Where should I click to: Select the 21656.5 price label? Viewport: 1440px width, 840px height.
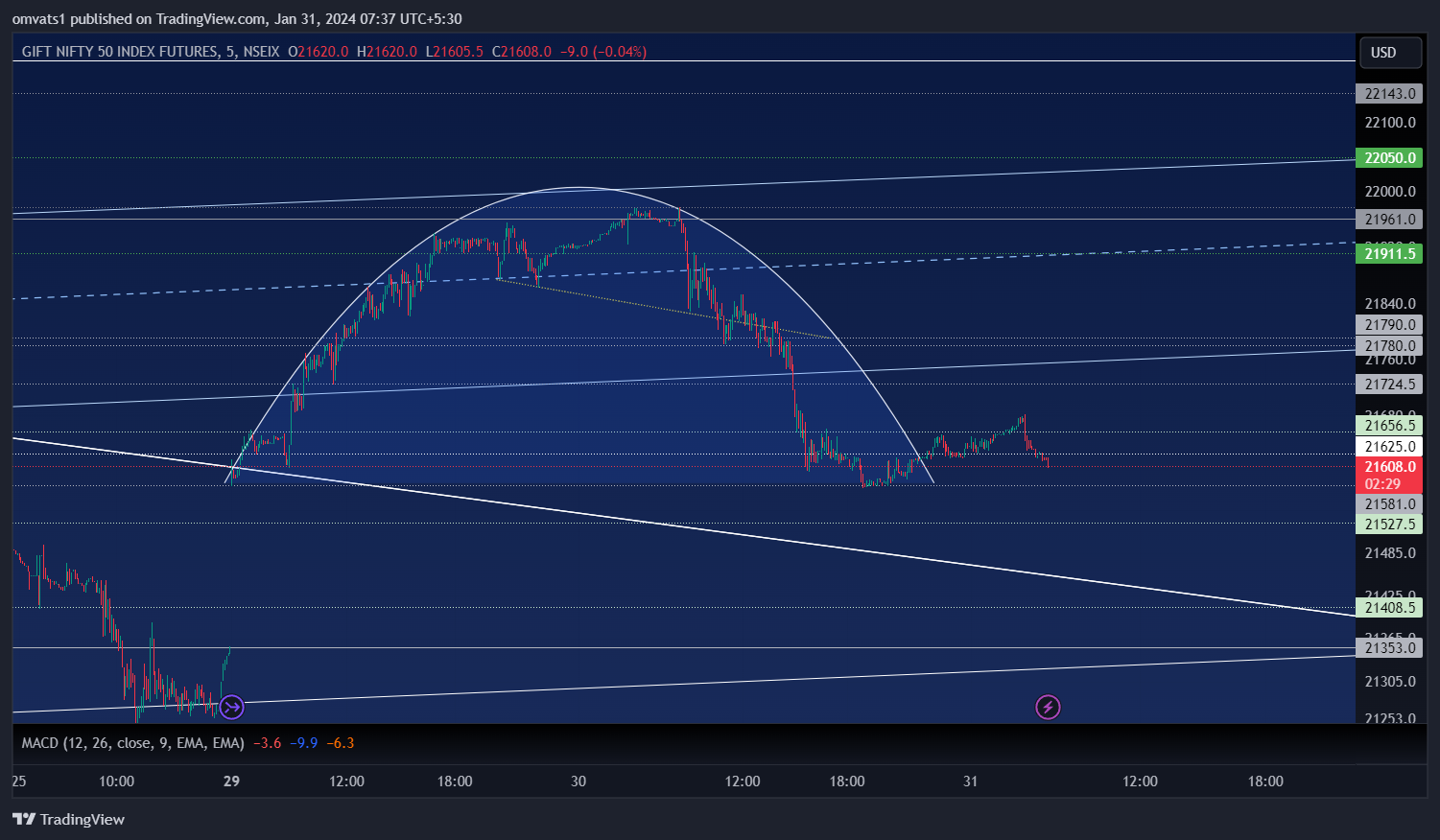1389,426
